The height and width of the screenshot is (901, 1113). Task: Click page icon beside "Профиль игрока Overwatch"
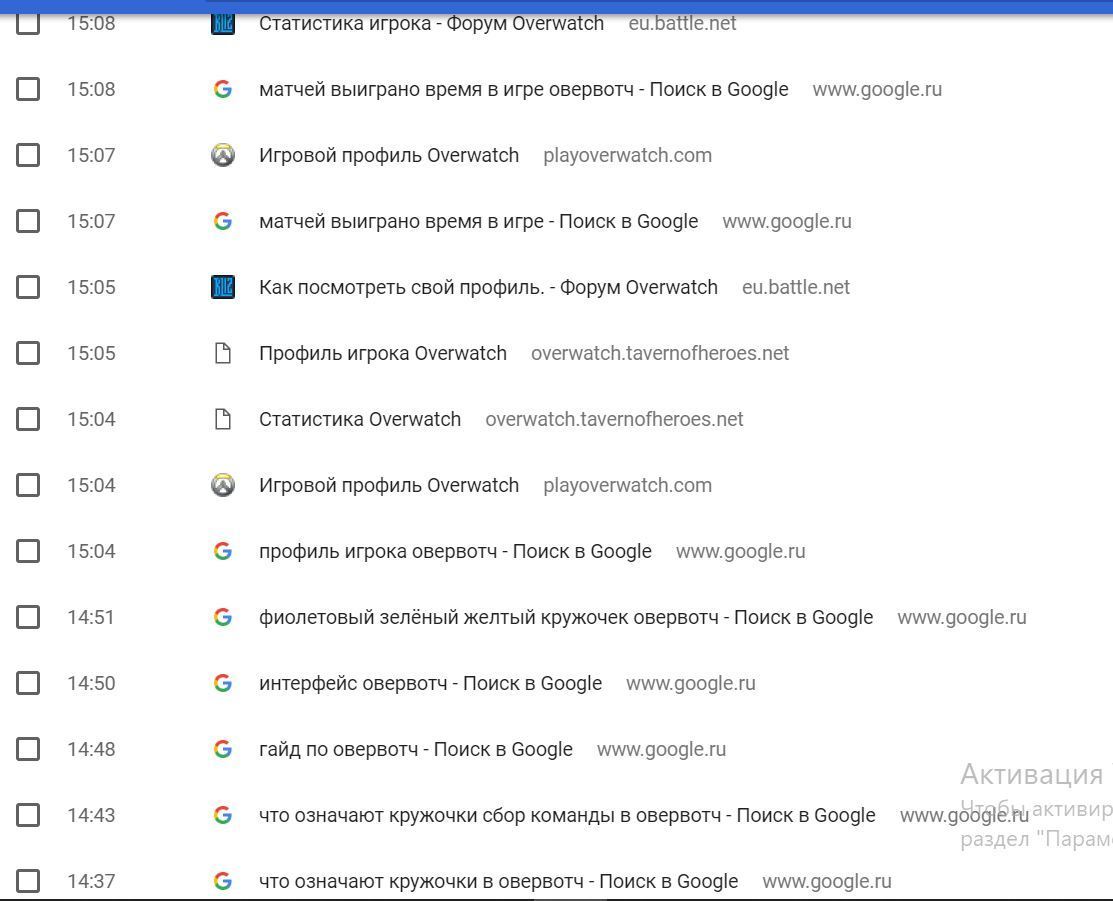tap(223, 353)
